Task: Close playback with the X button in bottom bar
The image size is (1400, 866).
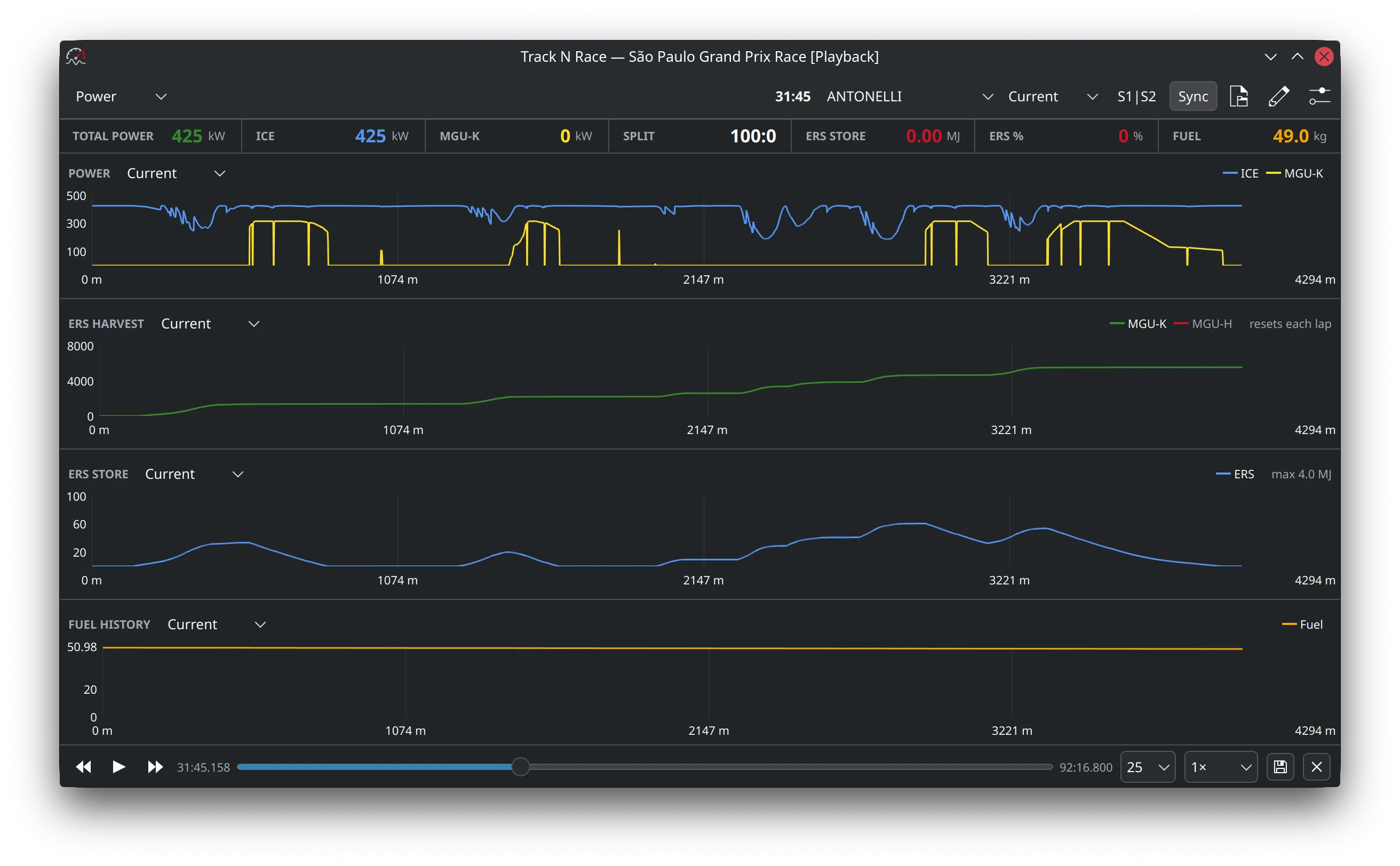Action: [1316, 767]
